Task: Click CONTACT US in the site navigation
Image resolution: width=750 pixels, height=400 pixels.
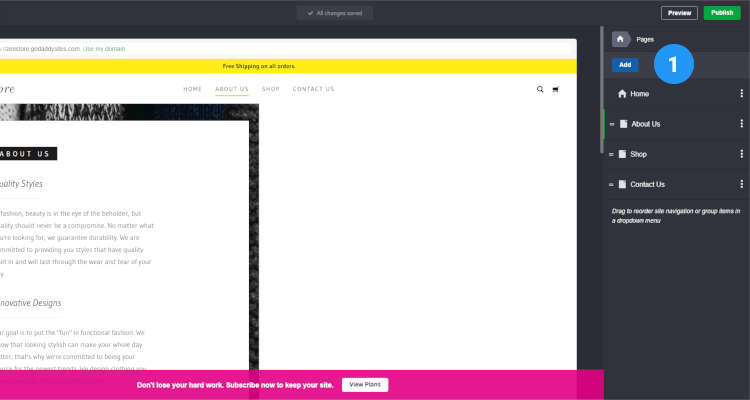Action: (x=314, y=89)
